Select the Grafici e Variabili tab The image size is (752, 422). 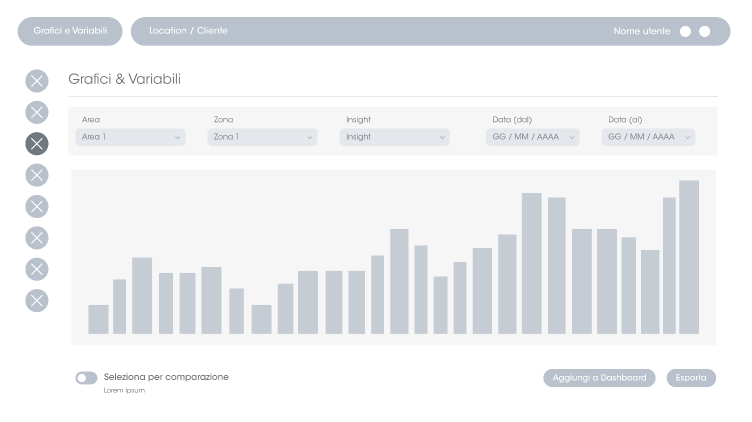(x=70, y=31)
